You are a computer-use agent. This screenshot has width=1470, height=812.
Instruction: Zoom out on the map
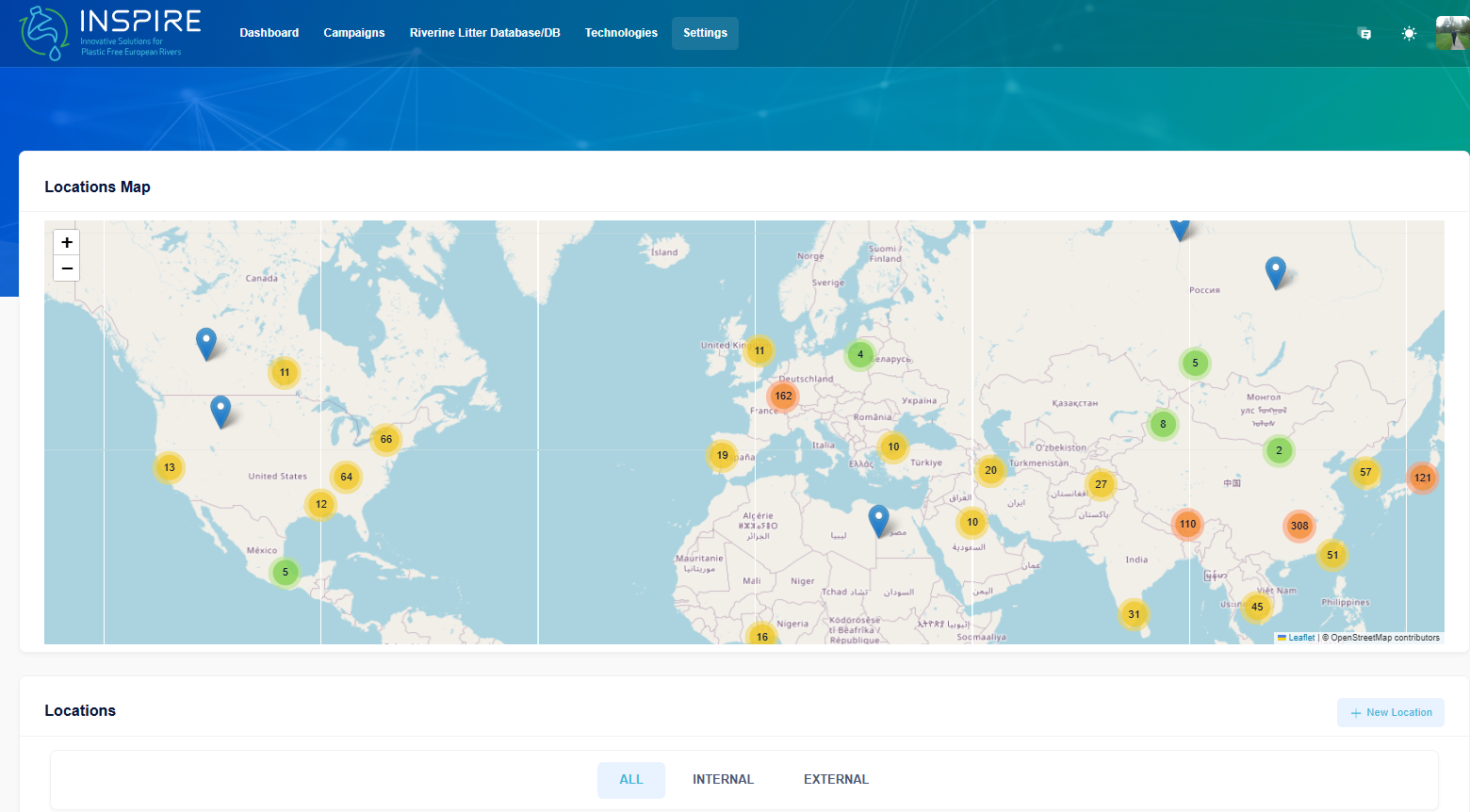tap(67, 268)
